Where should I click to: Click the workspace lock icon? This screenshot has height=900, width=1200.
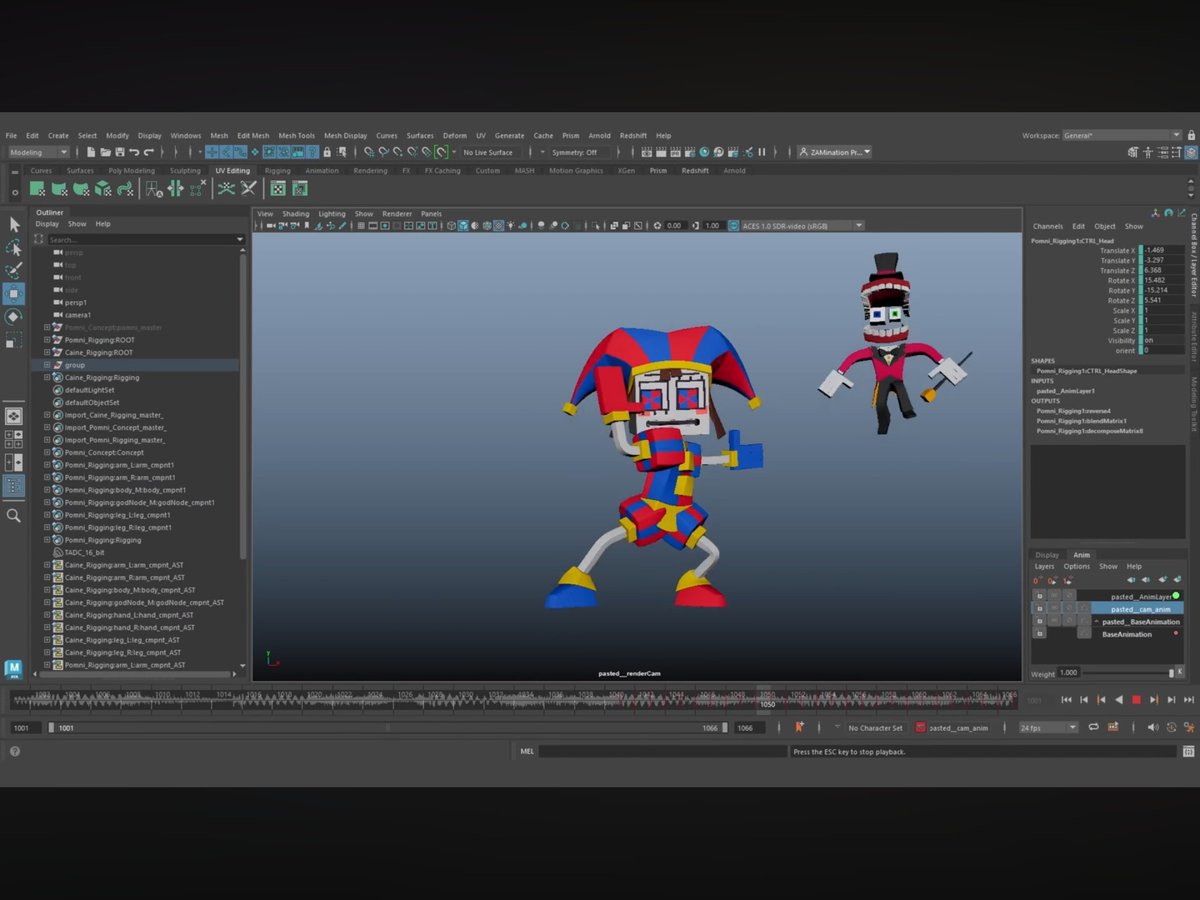click(1191, 135)
